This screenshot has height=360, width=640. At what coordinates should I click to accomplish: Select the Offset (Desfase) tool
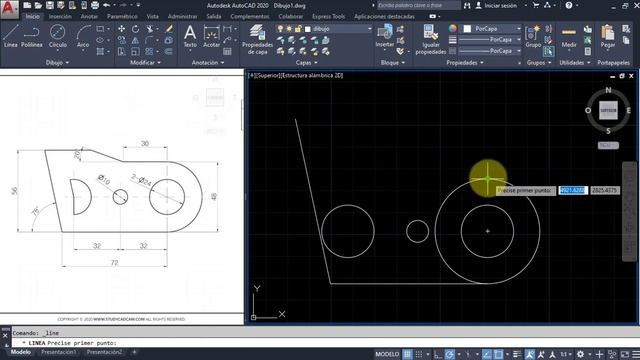pos(169,51)
